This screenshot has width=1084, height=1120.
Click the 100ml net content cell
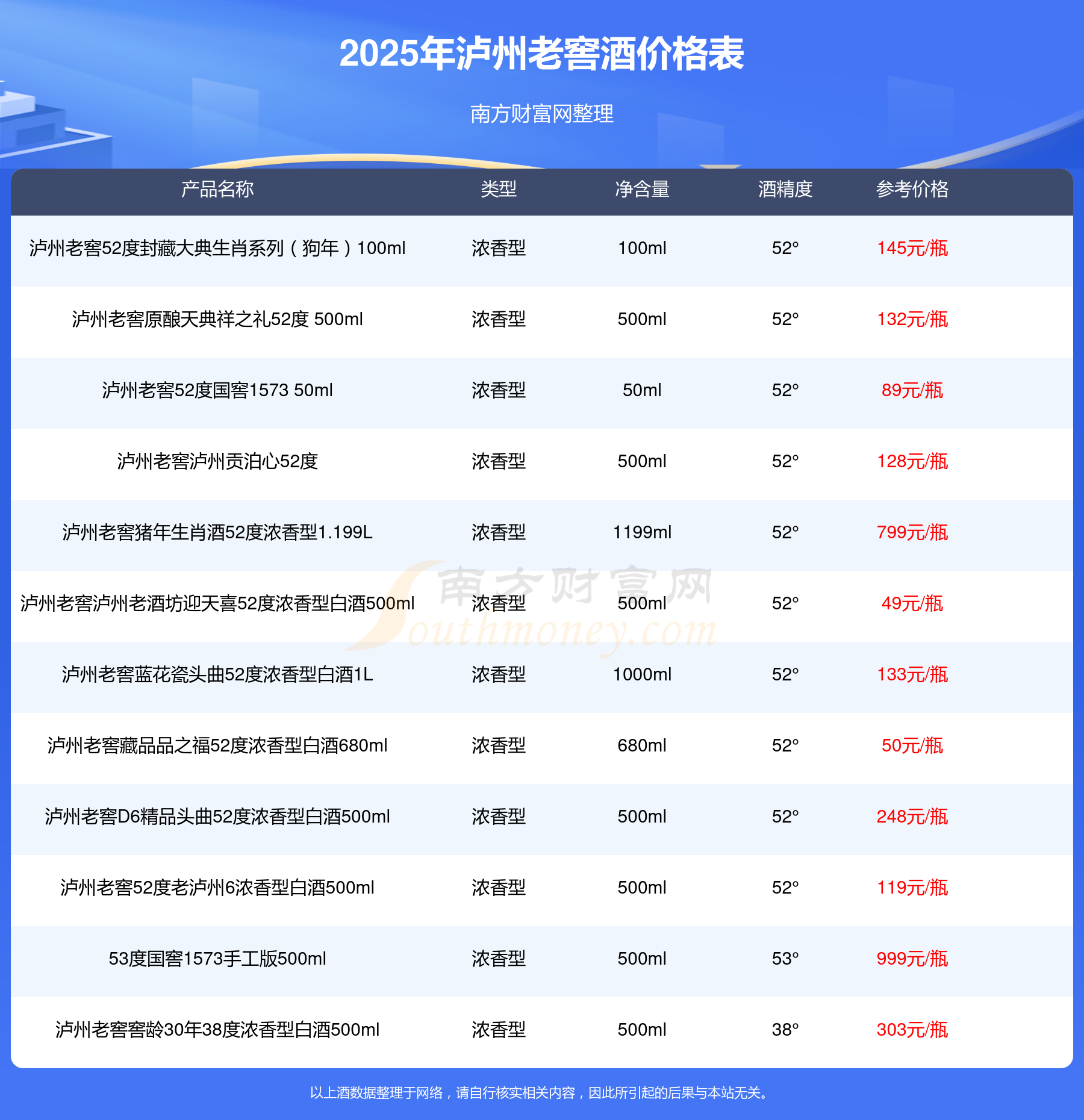(x=642, y=248)
